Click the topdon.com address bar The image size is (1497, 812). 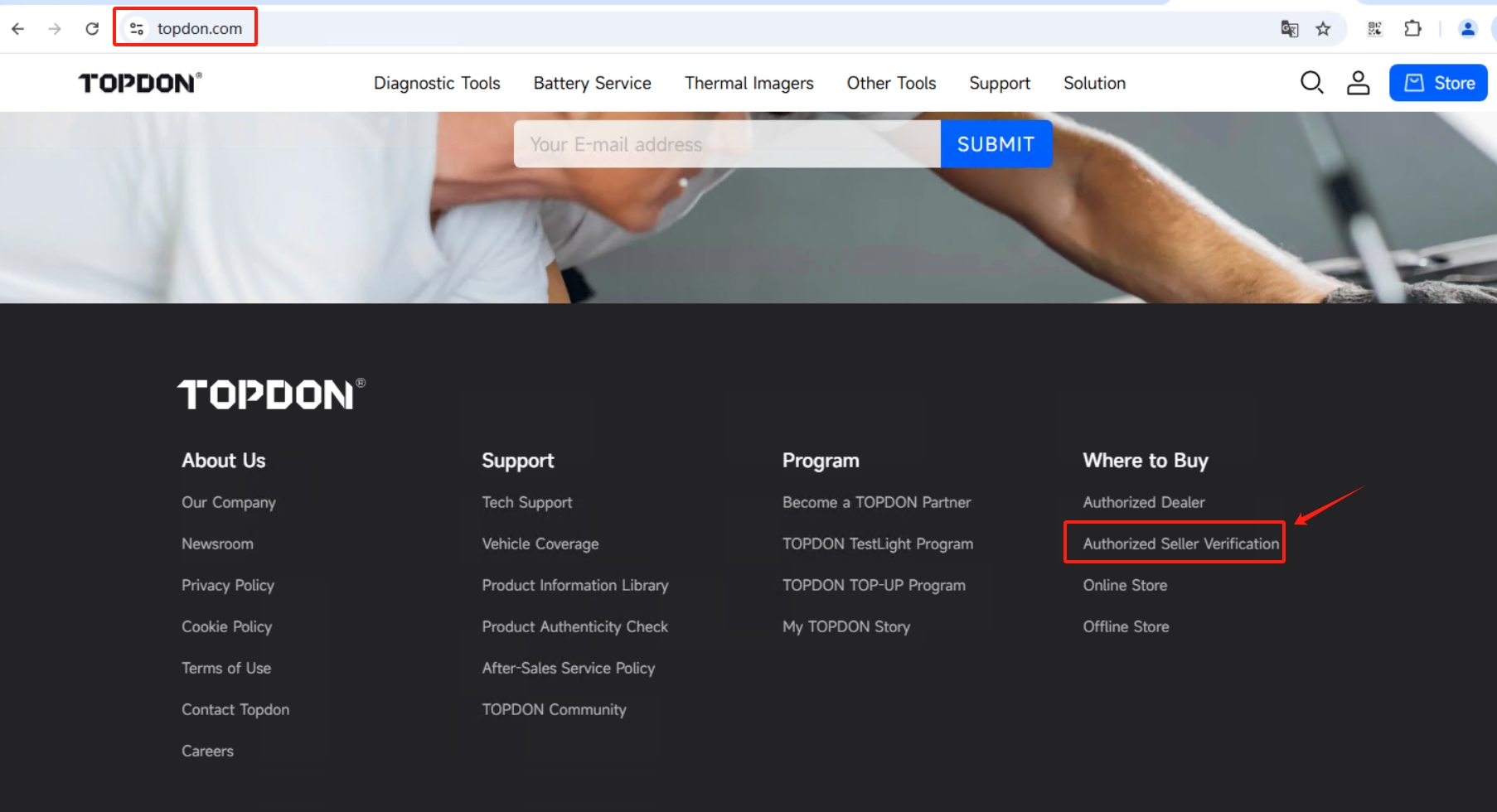tap(200, 28)
